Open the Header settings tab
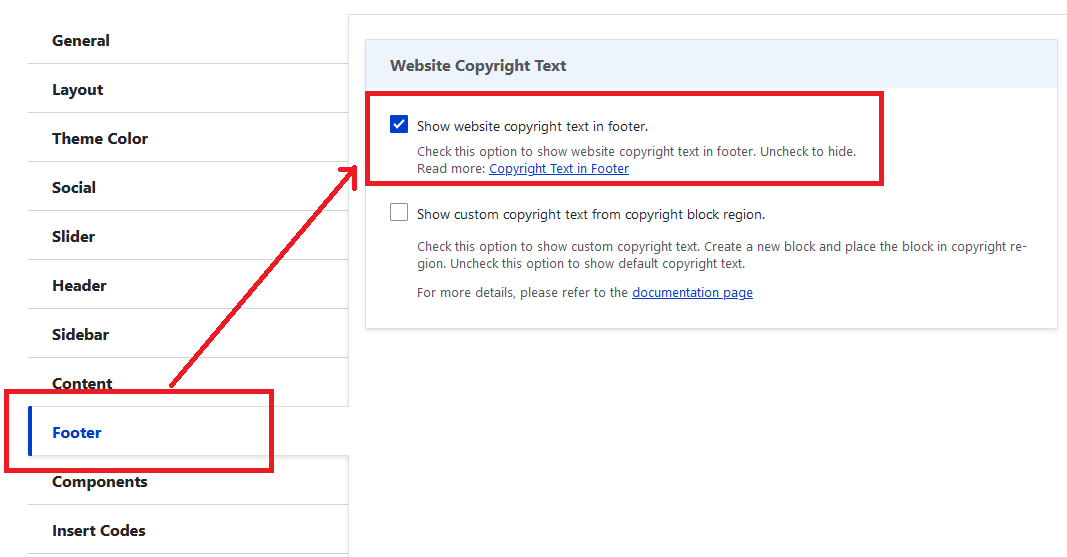1067x557 pixels. 79,286
